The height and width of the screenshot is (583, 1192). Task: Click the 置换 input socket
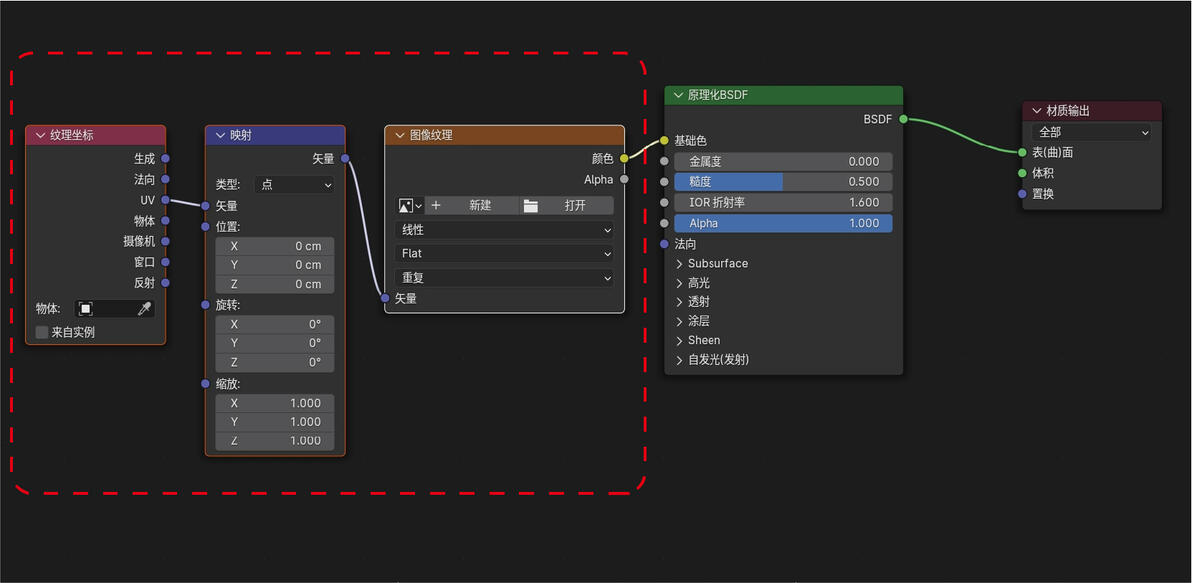1022,194
